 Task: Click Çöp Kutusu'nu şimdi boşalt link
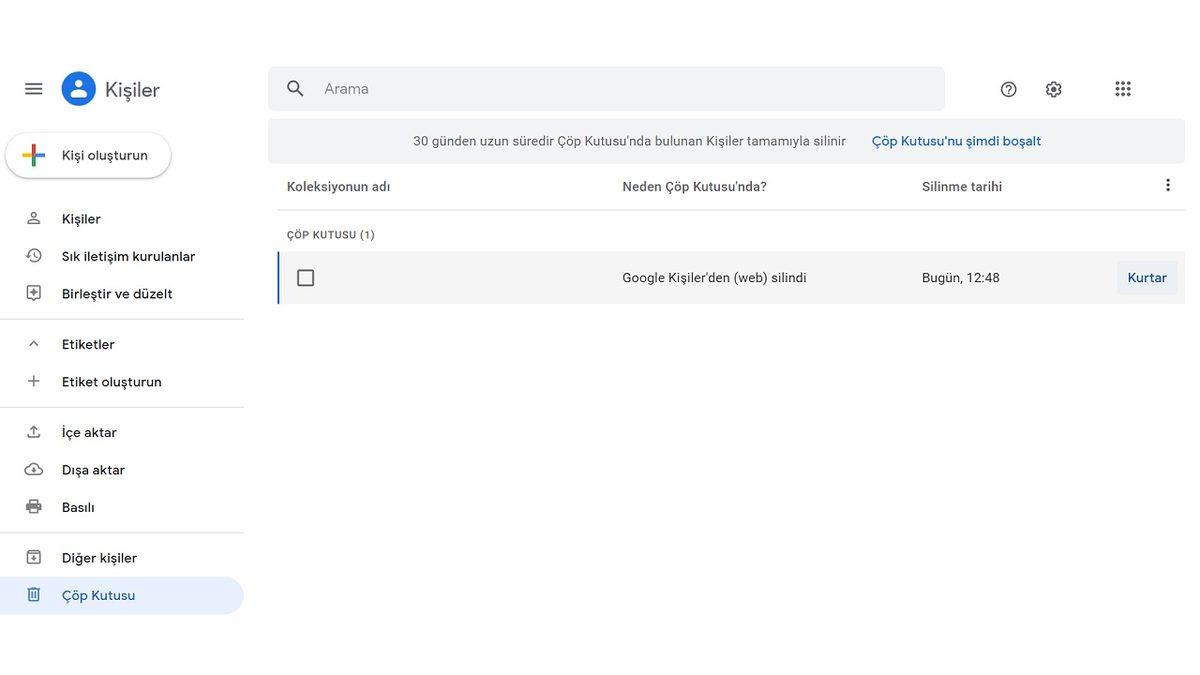pos(956,141)
